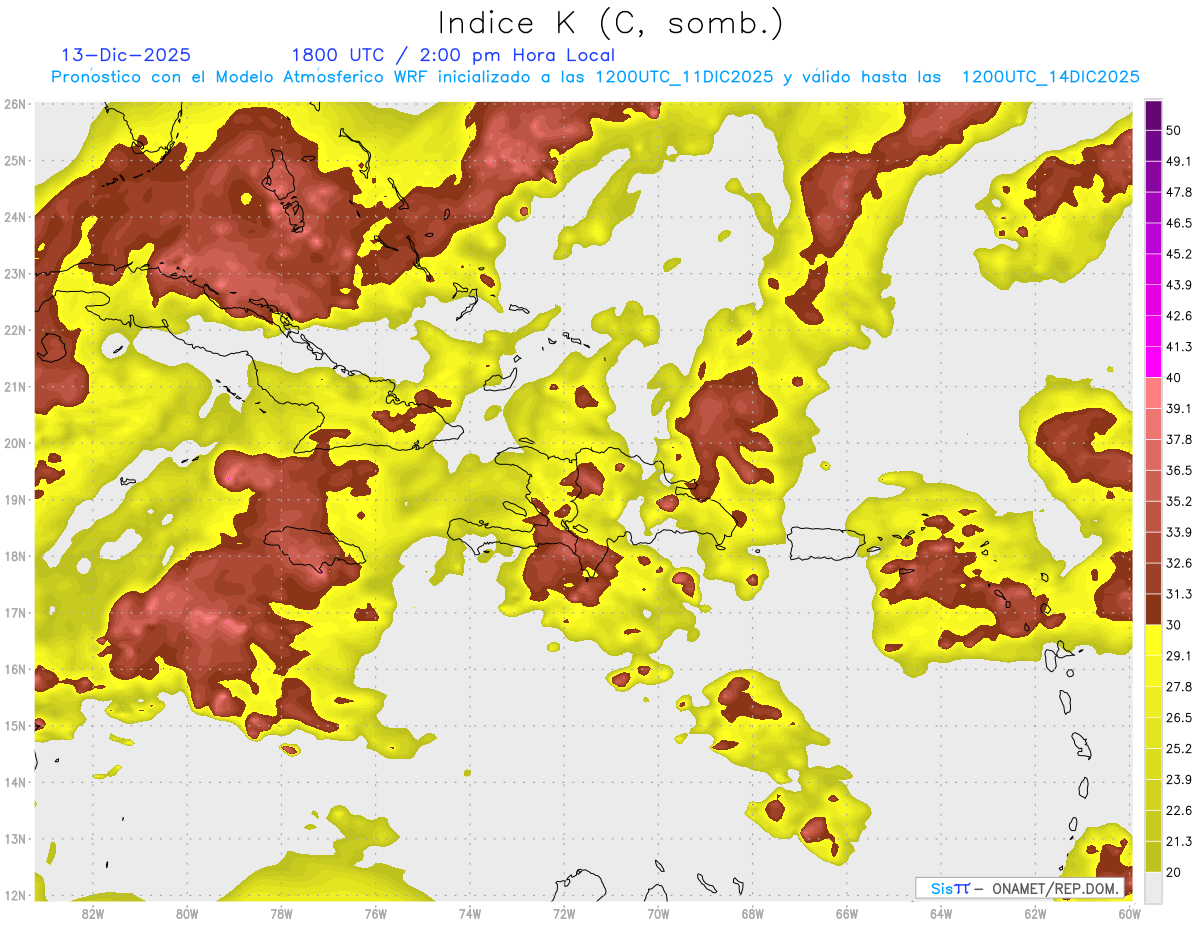This screenshot has width=1200, height=927.
Task: Click the colorbar label '22.6'
Action: point(1179,811)
